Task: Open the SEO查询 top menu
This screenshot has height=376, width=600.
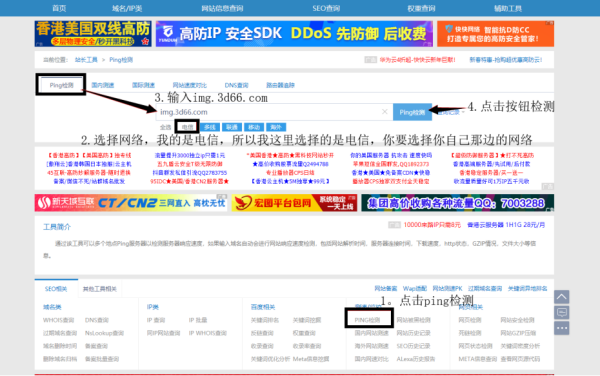Action: click(x=326, y=8)
